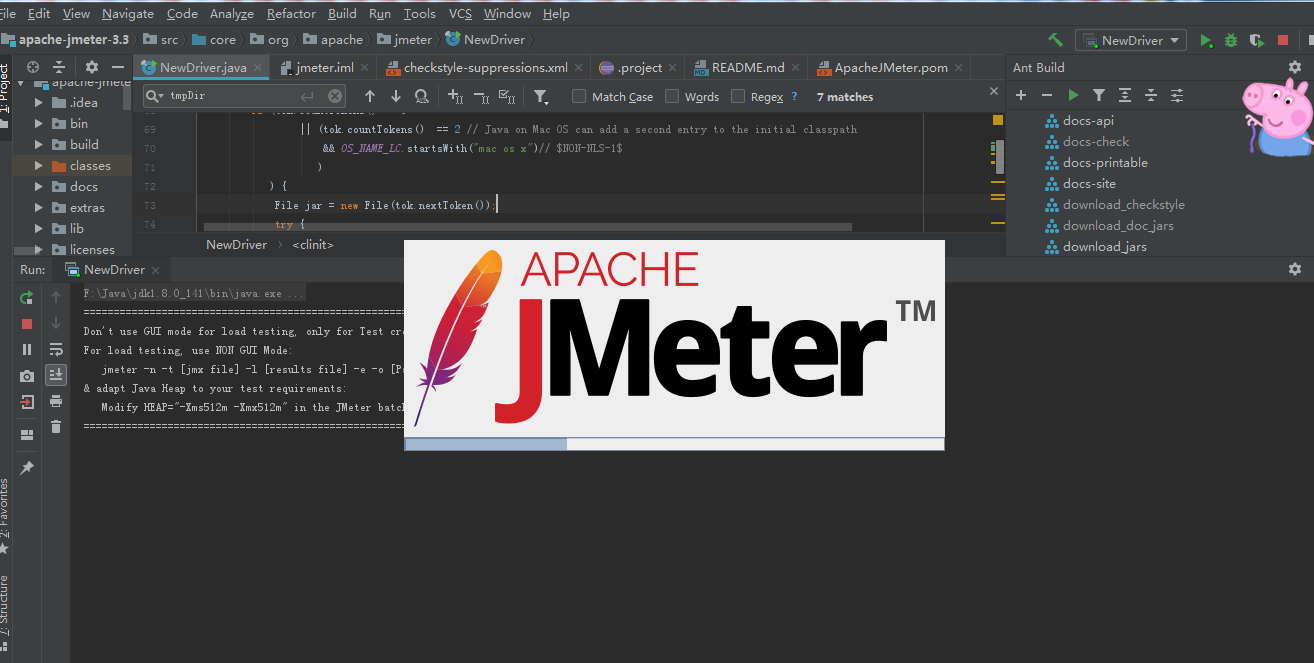Restore layout icon in the Run panel
The height and width of the screenshot is (663, 1314).
pyautogui.click(x=27, y=434)
